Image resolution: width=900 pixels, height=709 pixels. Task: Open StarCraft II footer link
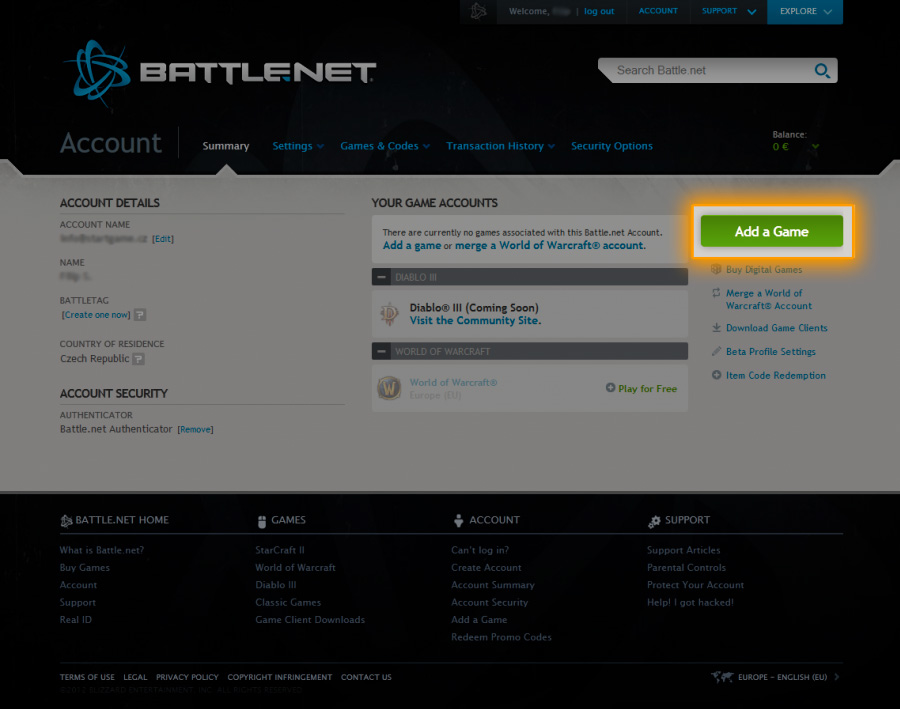(x=280, y=550)
